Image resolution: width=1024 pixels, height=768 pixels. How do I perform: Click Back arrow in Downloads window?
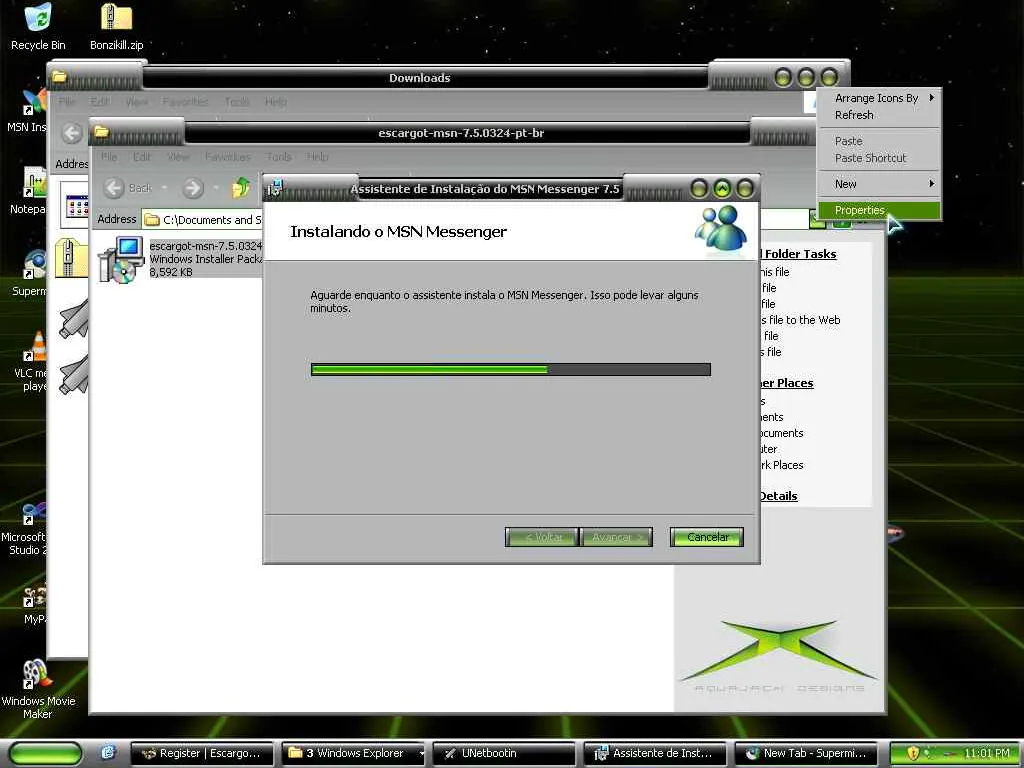[72, 133]
